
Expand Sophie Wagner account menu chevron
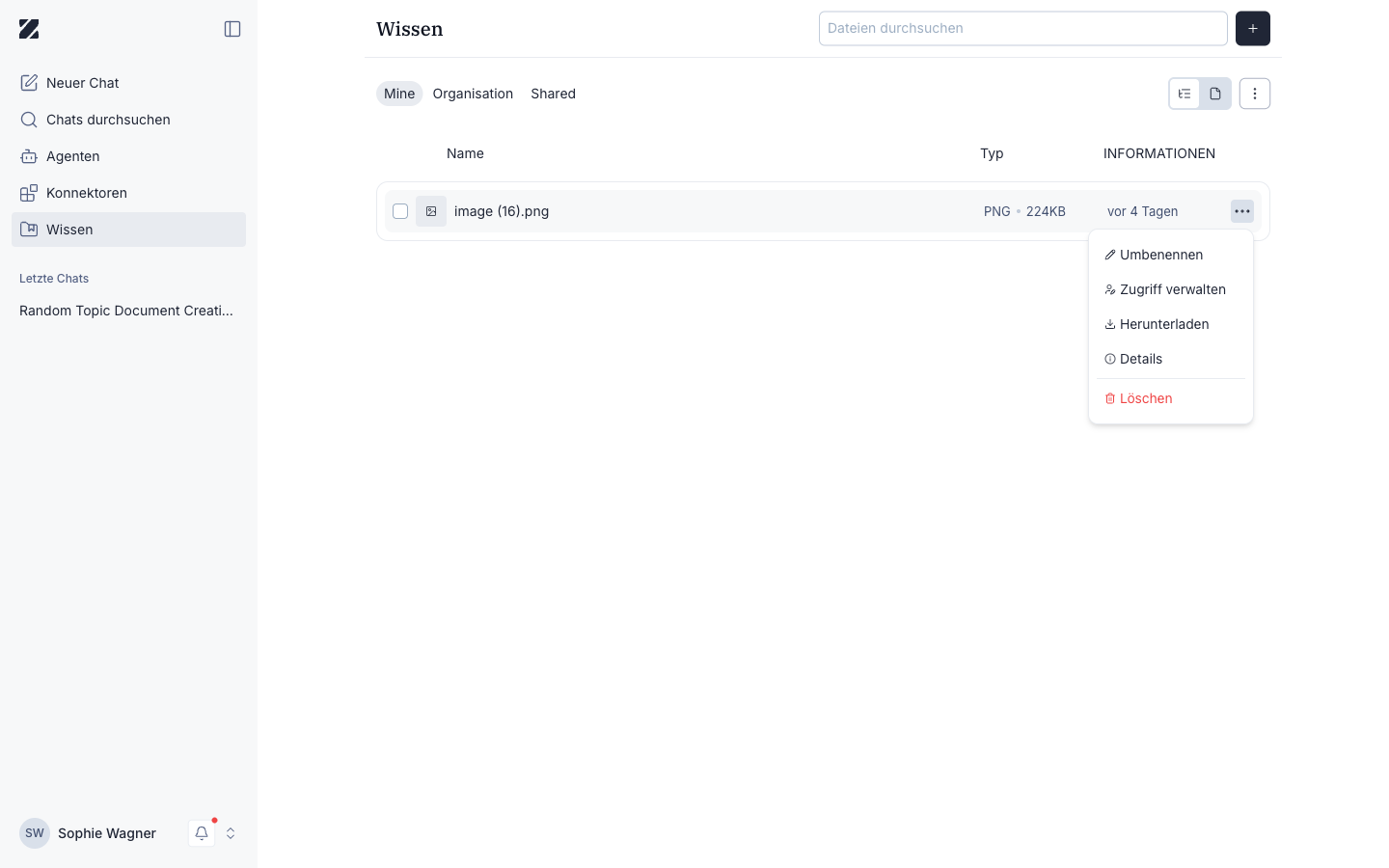point(231,833)
